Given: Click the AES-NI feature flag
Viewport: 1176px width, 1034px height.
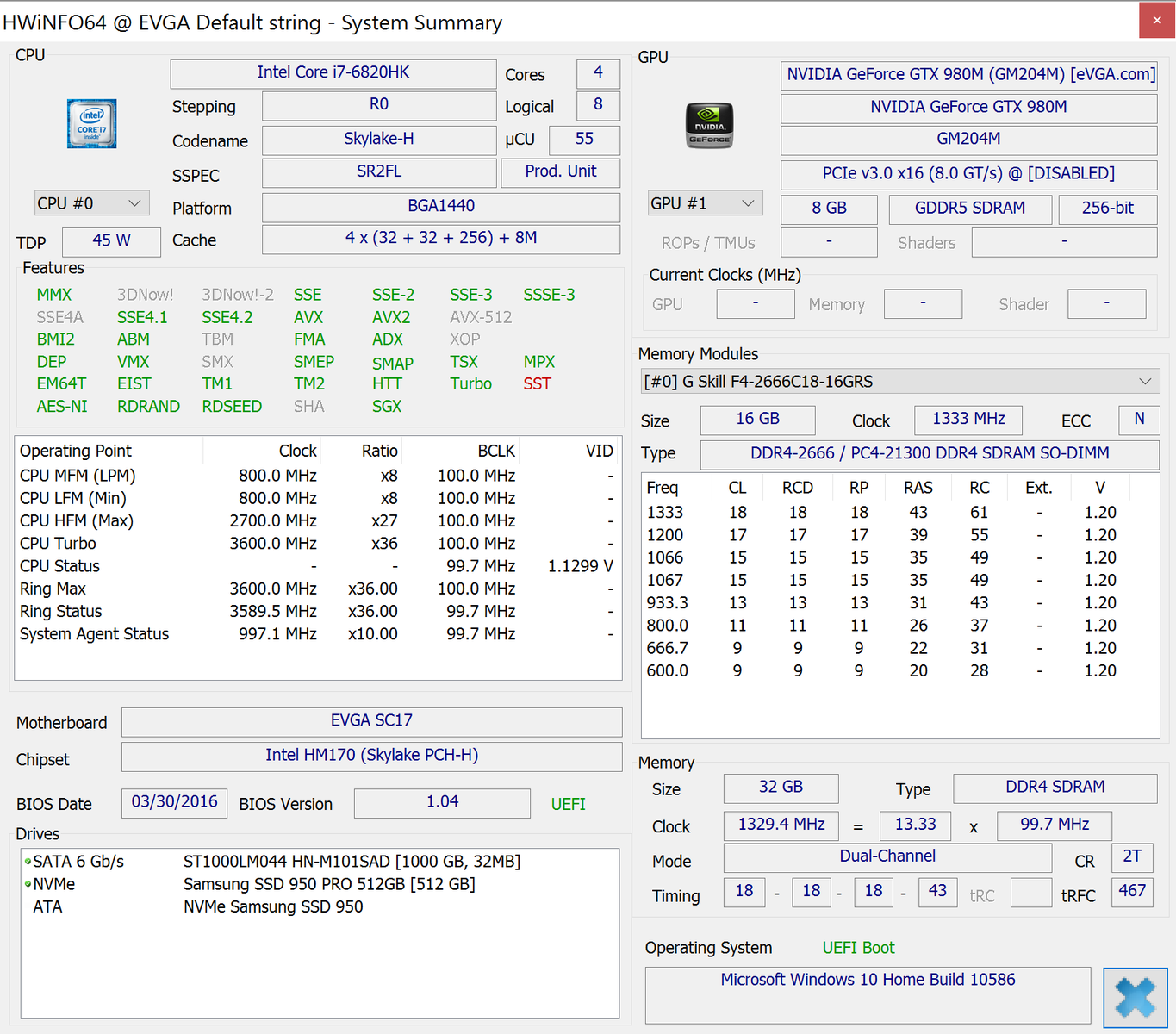Looking at the screenshot, I should coord(62,407).
